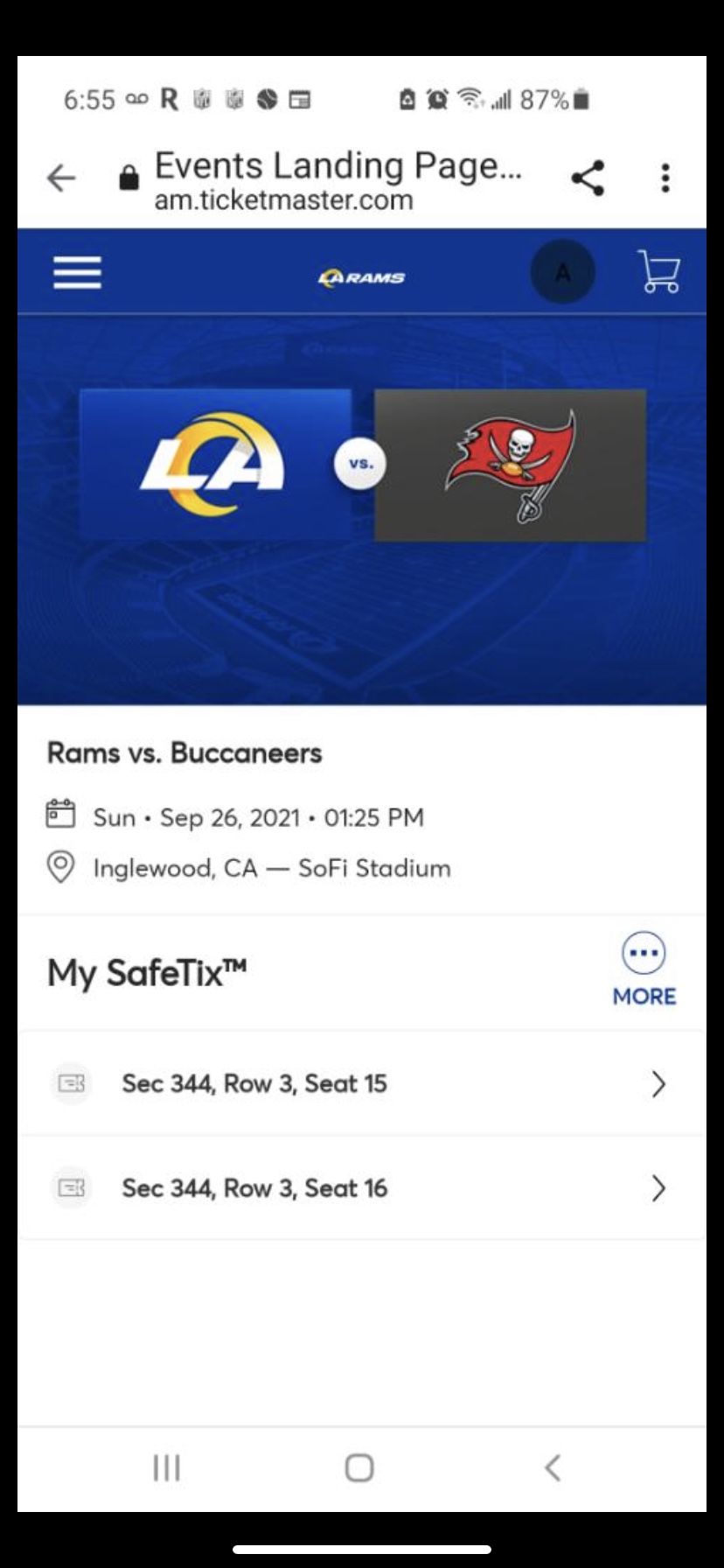Expand chevron for Seat 15 ticket
The width and height of the screenshot is (724, 1568).
click(658, 1084)
